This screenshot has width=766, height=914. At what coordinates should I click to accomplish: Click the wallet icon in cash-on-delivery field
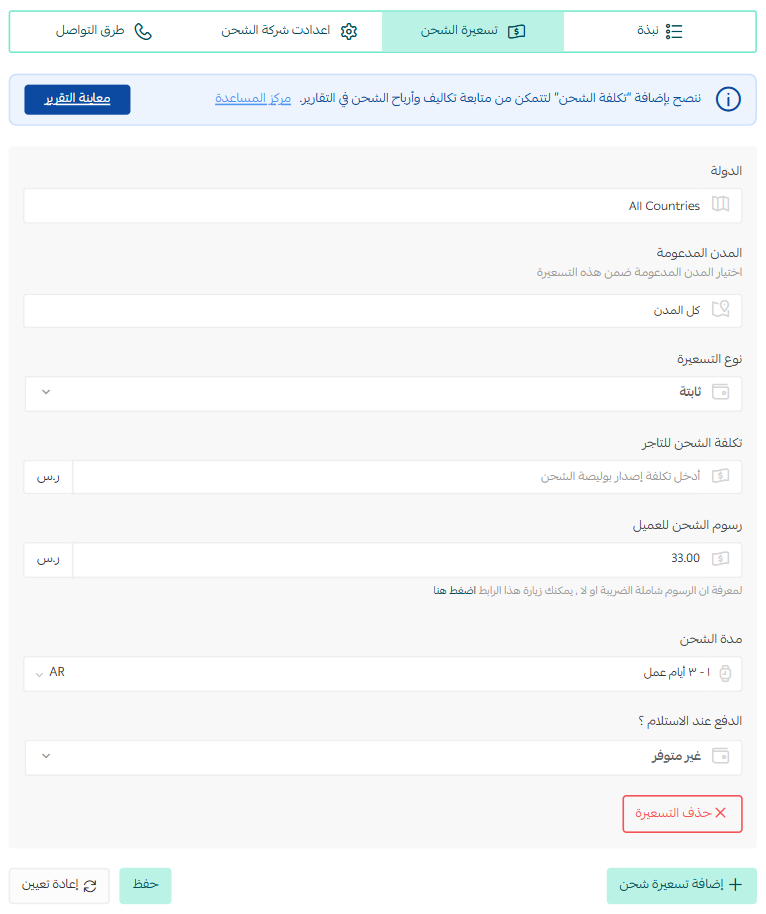721,756
